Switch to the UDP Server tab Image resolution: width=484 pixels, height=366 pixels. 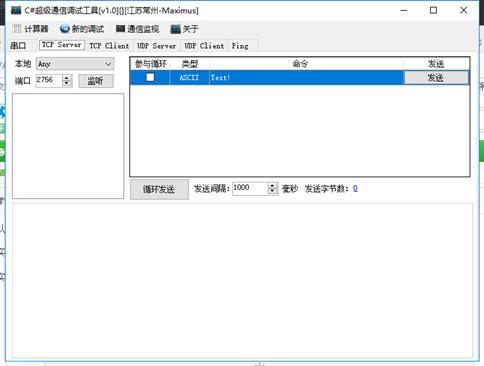point(156,46)
